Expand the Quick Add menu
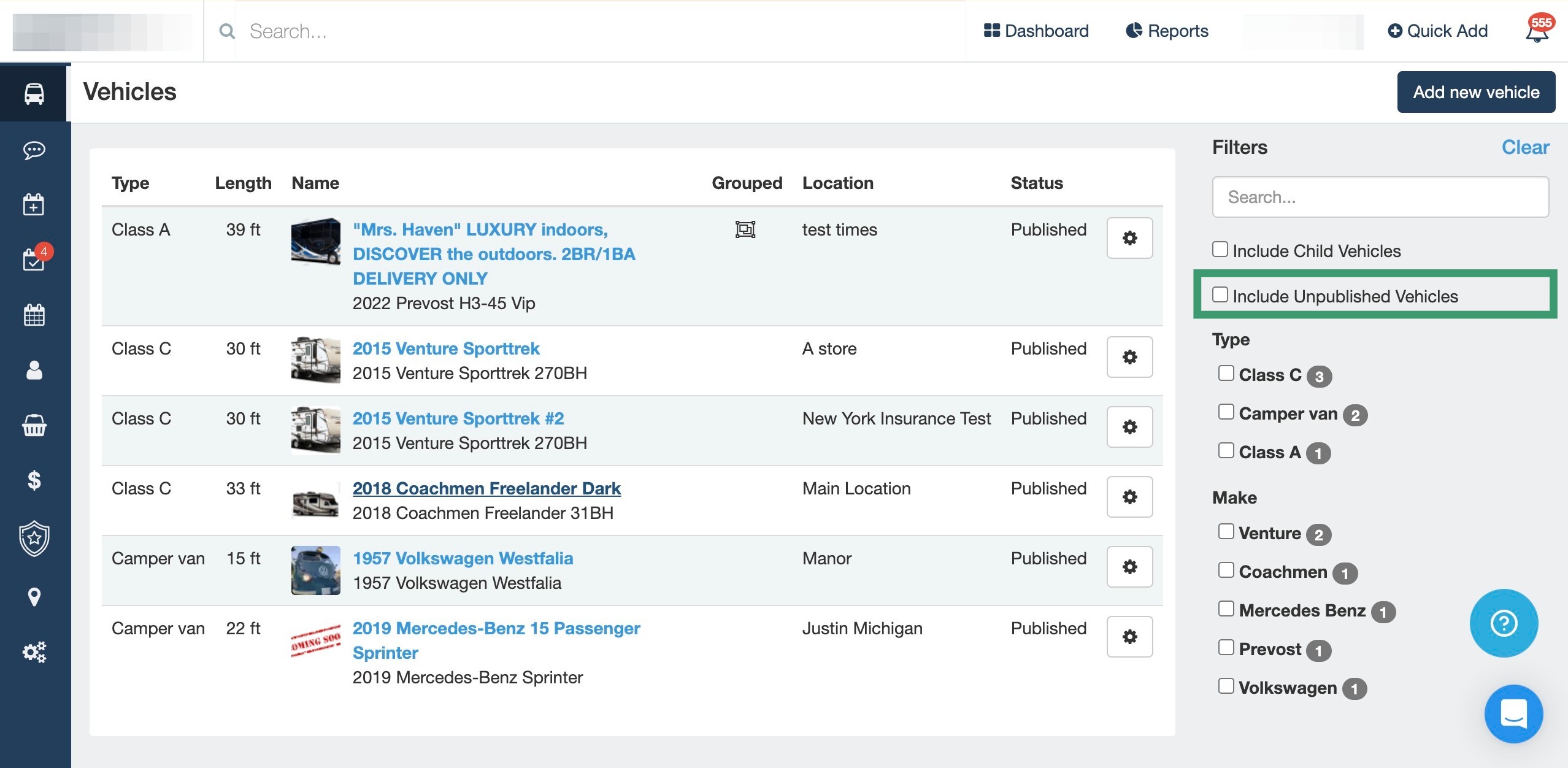 coord(1437,31)
